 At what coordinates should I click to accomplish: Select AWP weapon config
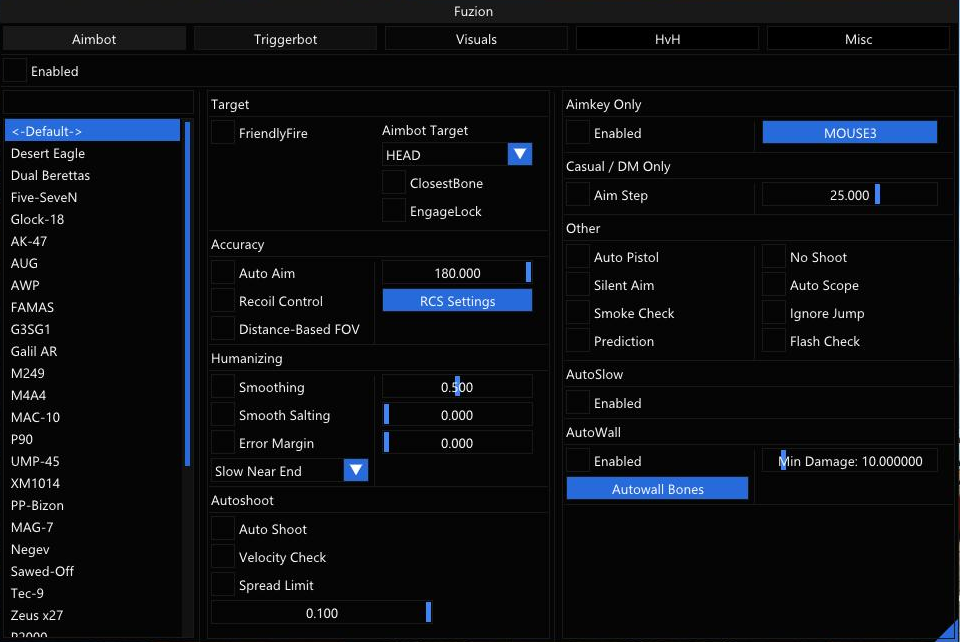coord(92,285)
